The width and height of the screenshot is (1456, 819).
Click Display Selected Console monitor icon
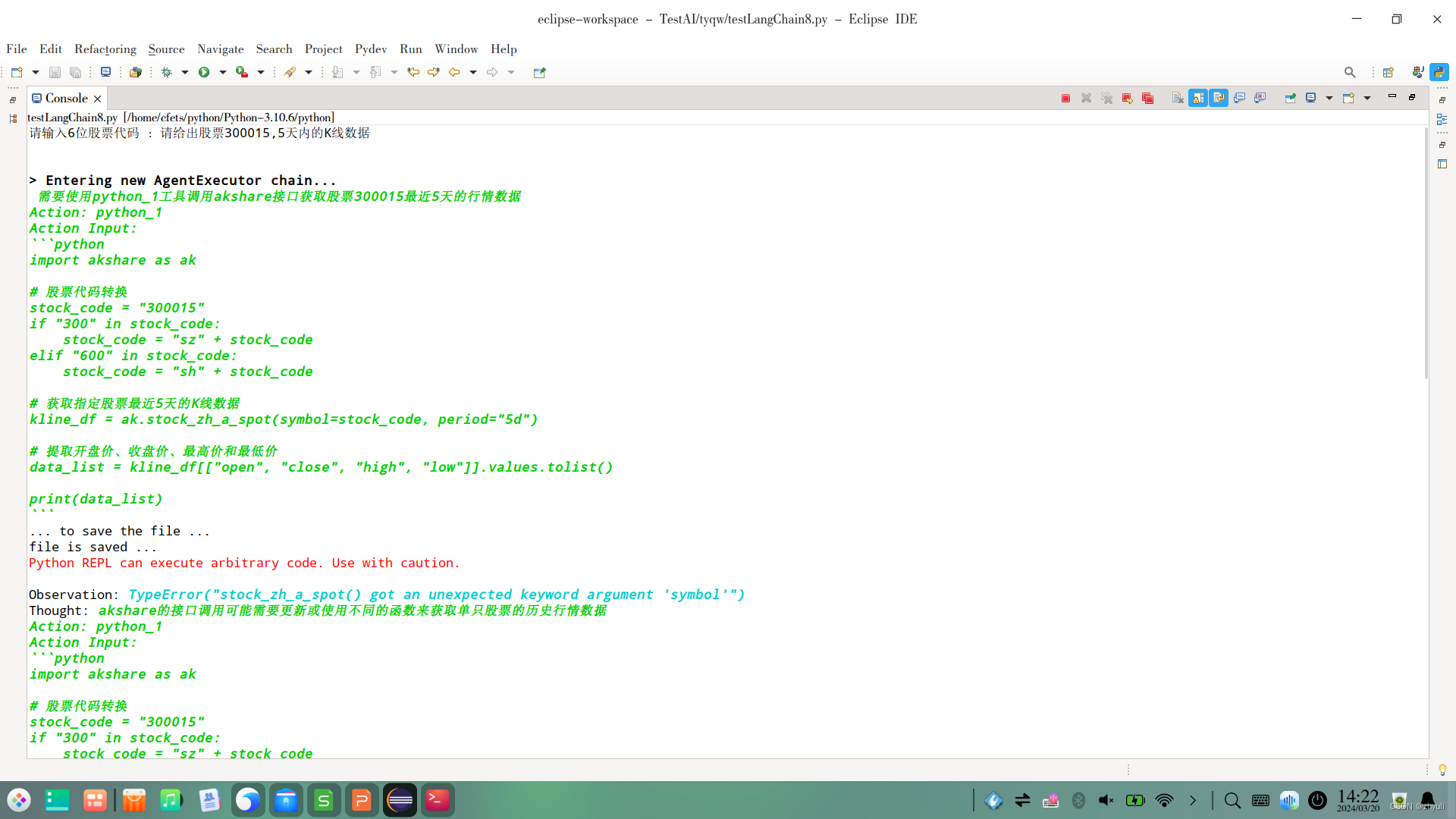pyautogui.click(x=1310, y=98)
